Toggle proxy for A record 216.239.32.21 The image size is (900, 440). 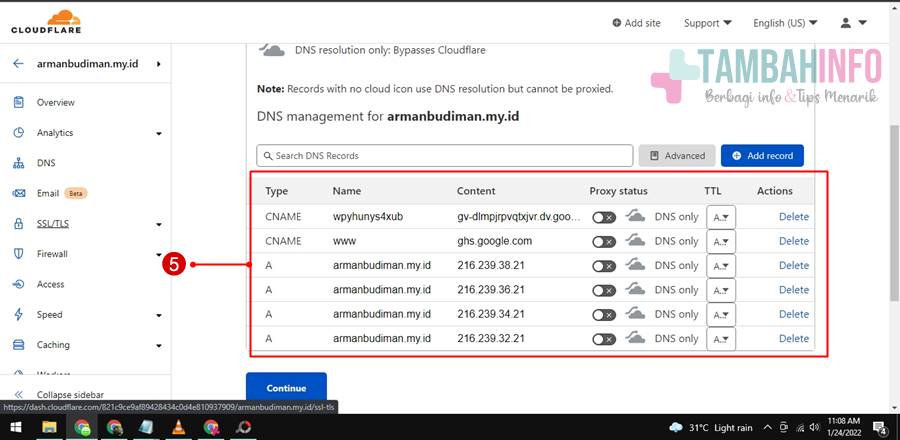click(x=604, y=340)
